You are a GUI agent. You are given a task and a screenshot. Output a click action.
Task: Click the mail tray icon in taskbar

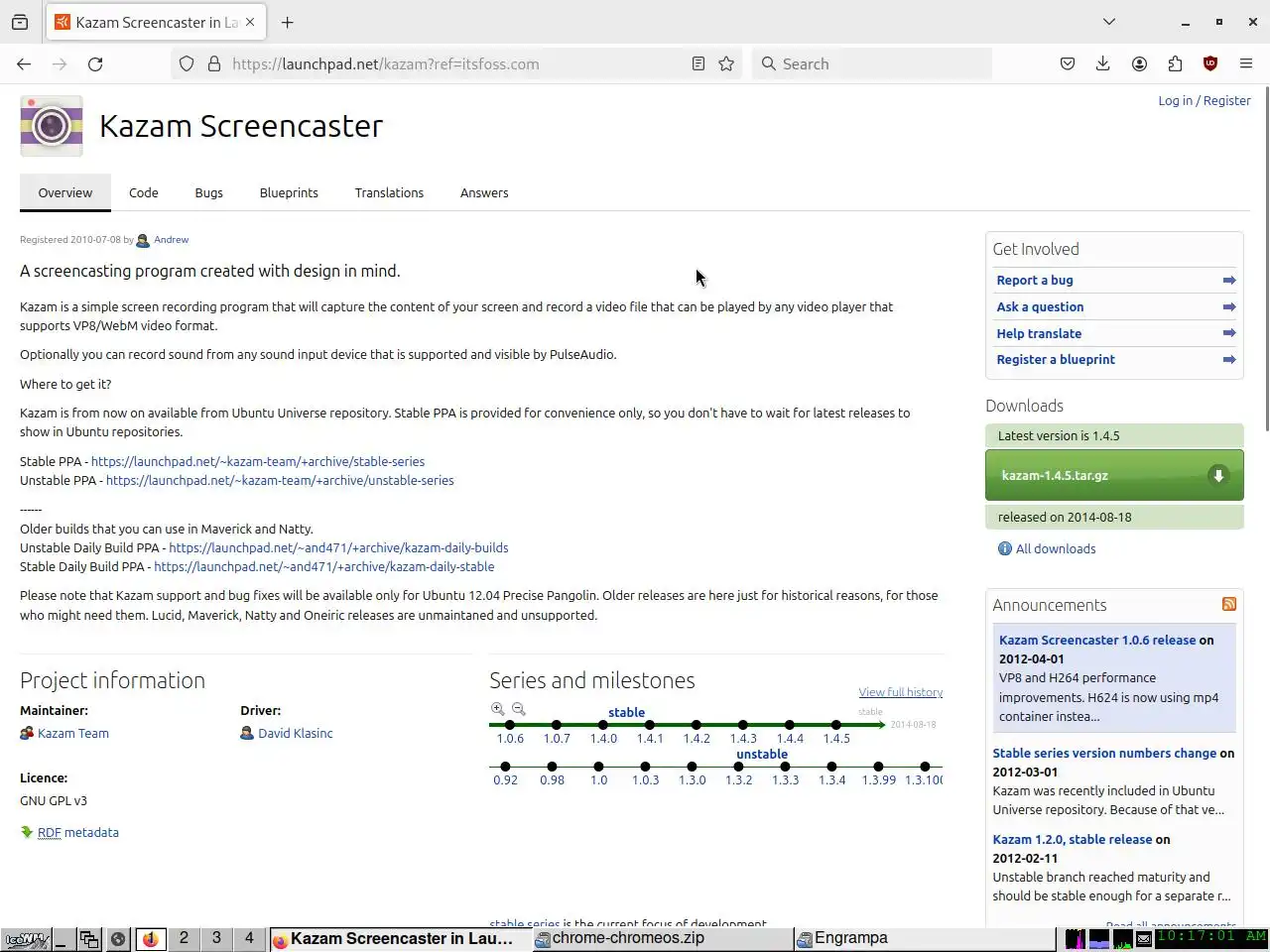tap(1143, 938)
